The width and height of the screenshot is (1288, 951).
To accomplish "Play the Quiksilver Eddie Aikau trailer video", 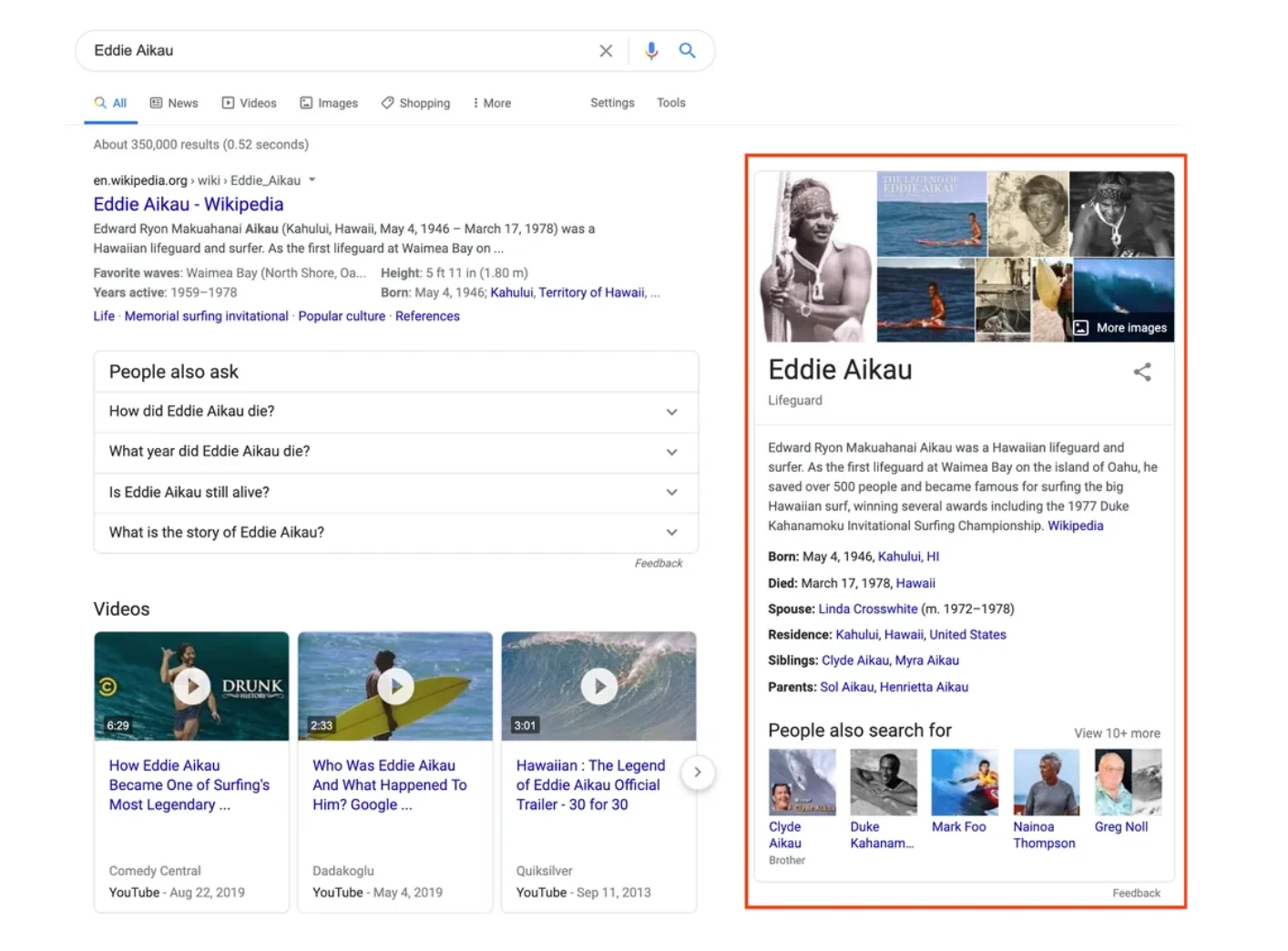I will coord(598,686).
